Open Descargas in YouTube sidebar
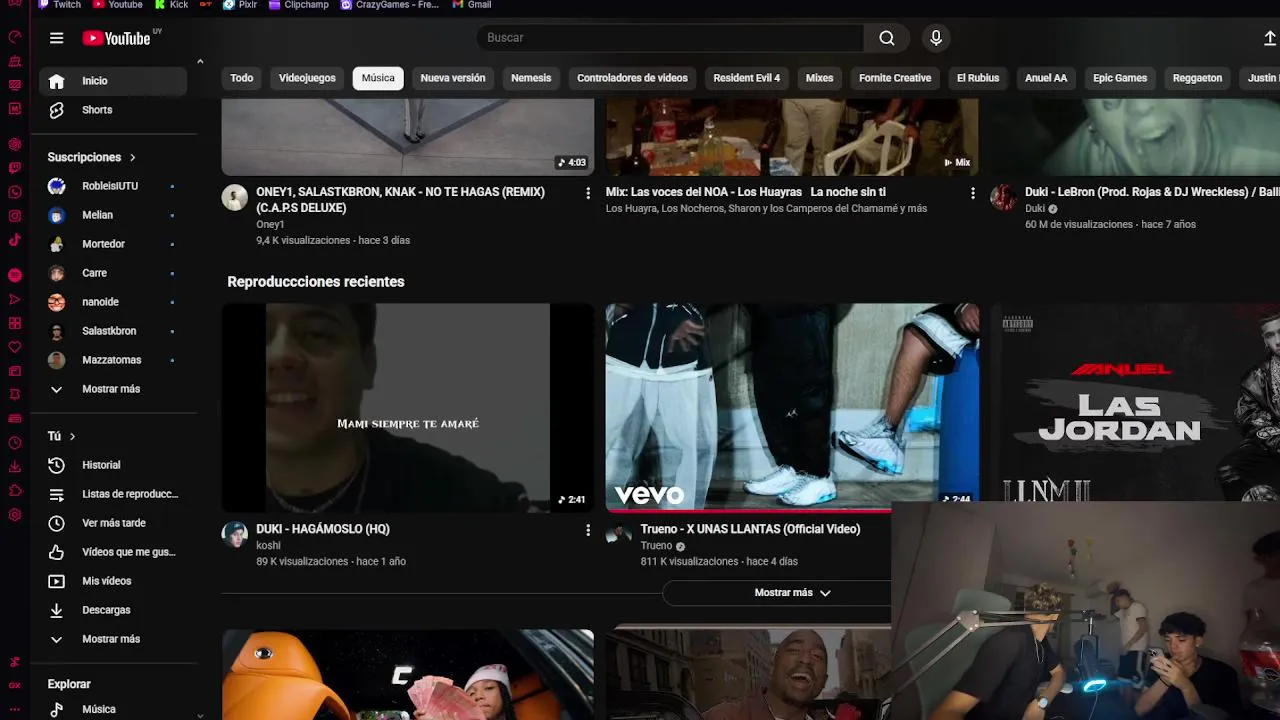This screenshot has height=720, width=1280. pyautogui.click(x=112, y=610)
